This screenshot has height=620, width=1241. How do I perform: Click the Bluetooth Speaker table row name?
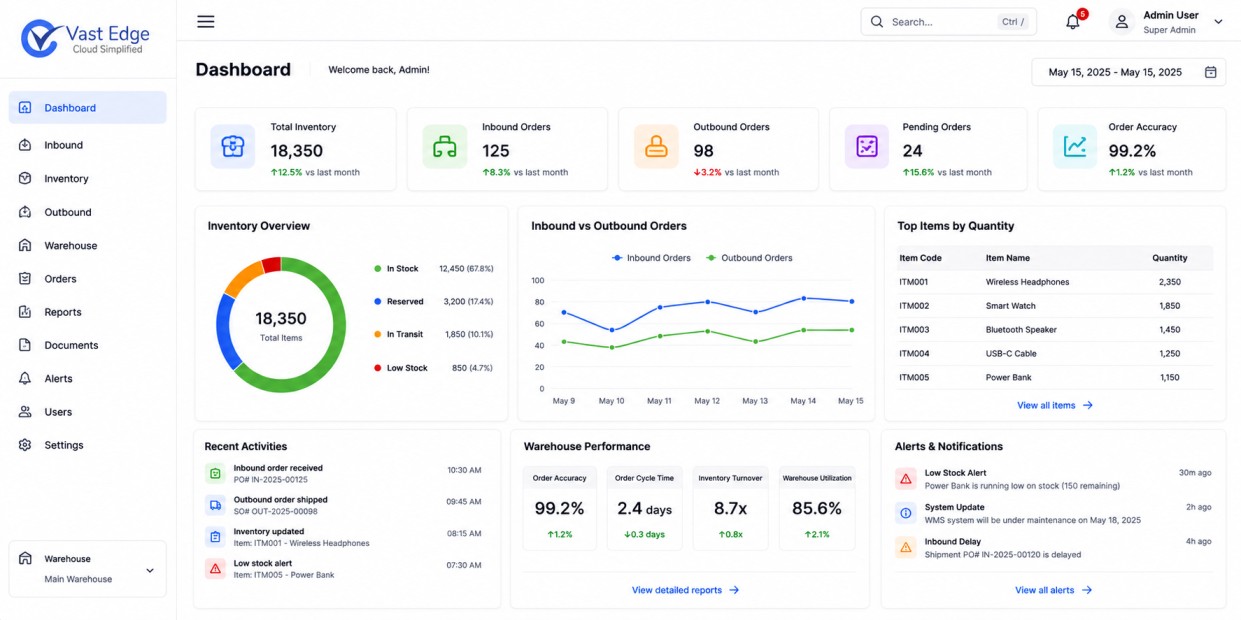tap(1021, 330)
